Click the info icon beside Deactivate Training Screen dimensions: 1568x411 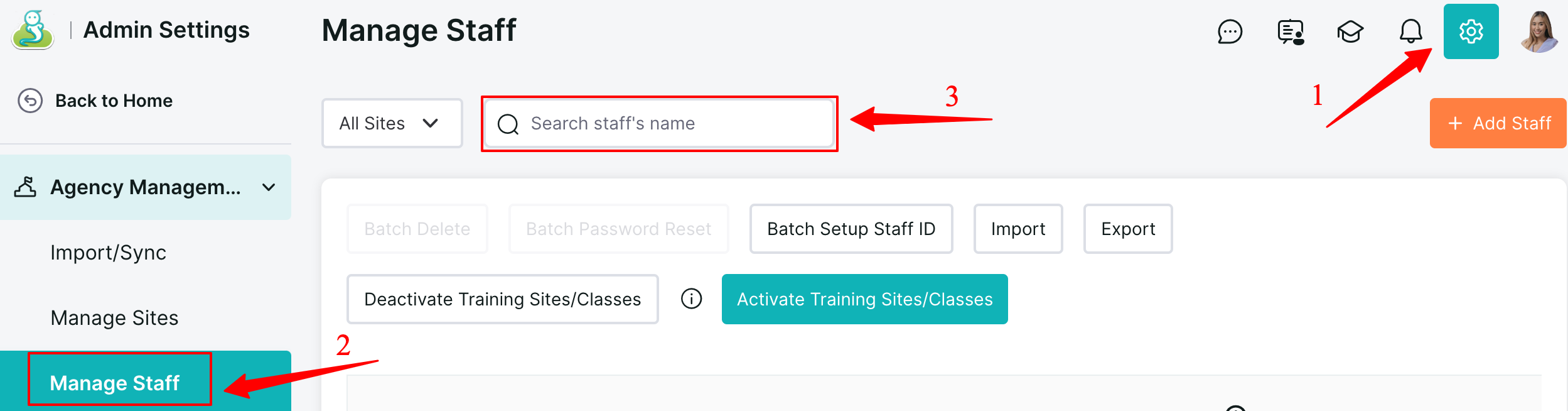tap(691, 299)
